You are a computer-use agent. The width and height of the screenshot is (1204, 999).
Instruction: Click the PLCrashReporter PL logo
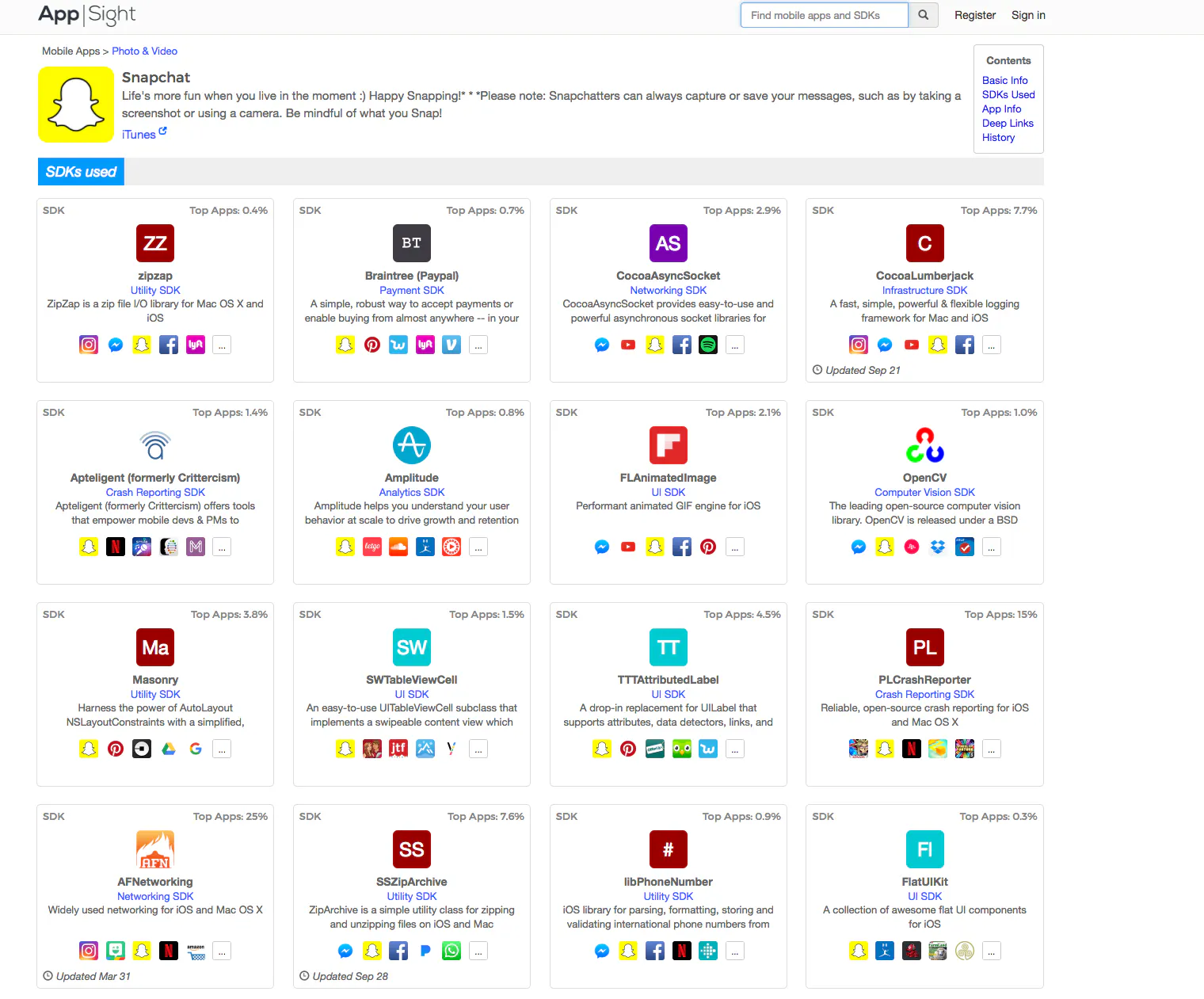click(x=925, y=647)
